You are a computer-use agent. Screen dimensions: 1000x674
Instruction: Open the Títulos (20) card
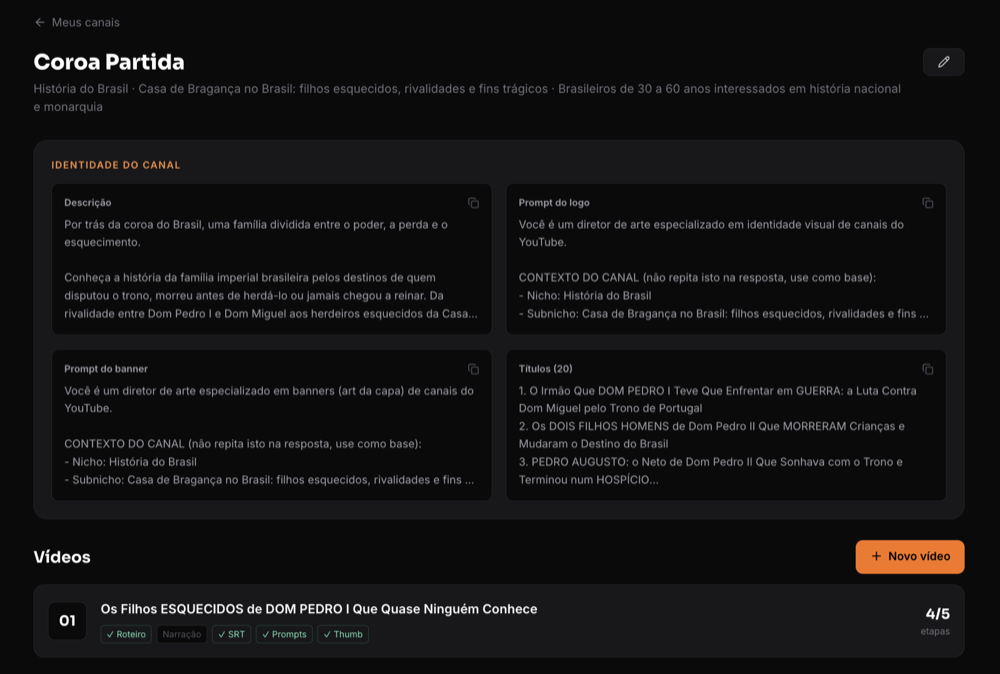(726, 425)
